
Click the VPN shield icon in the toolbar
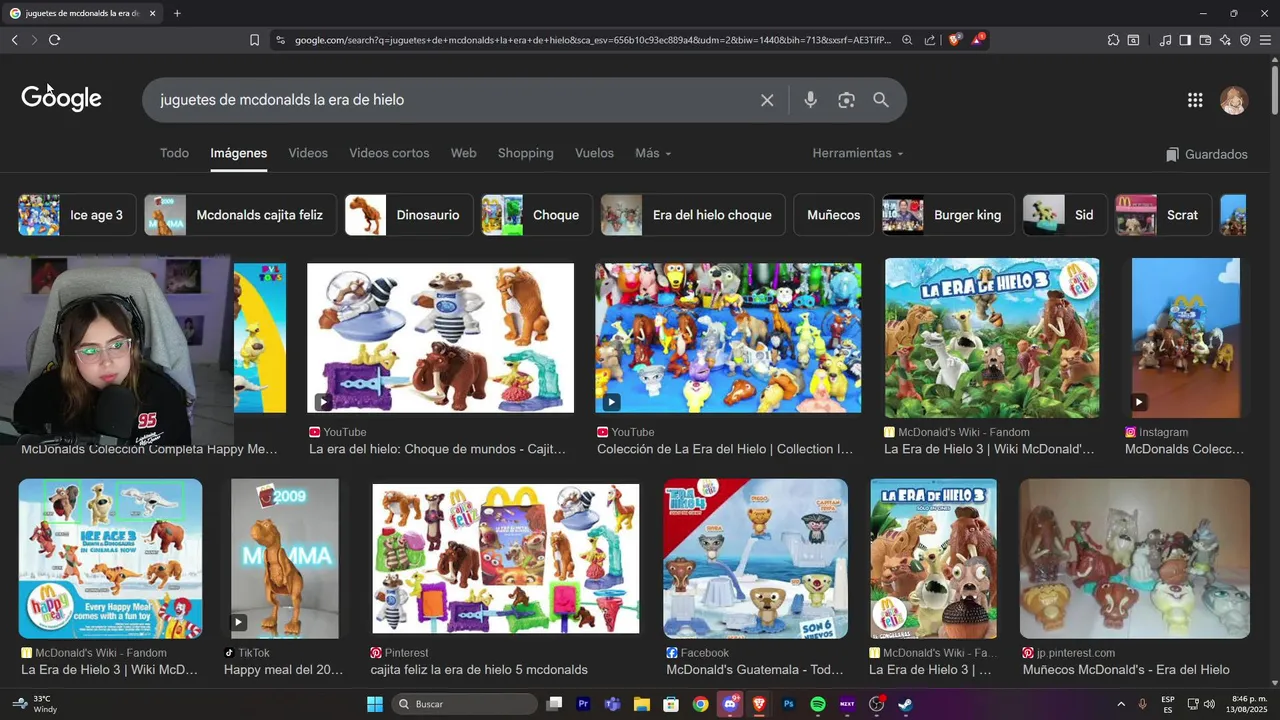tap(1245, 40)
